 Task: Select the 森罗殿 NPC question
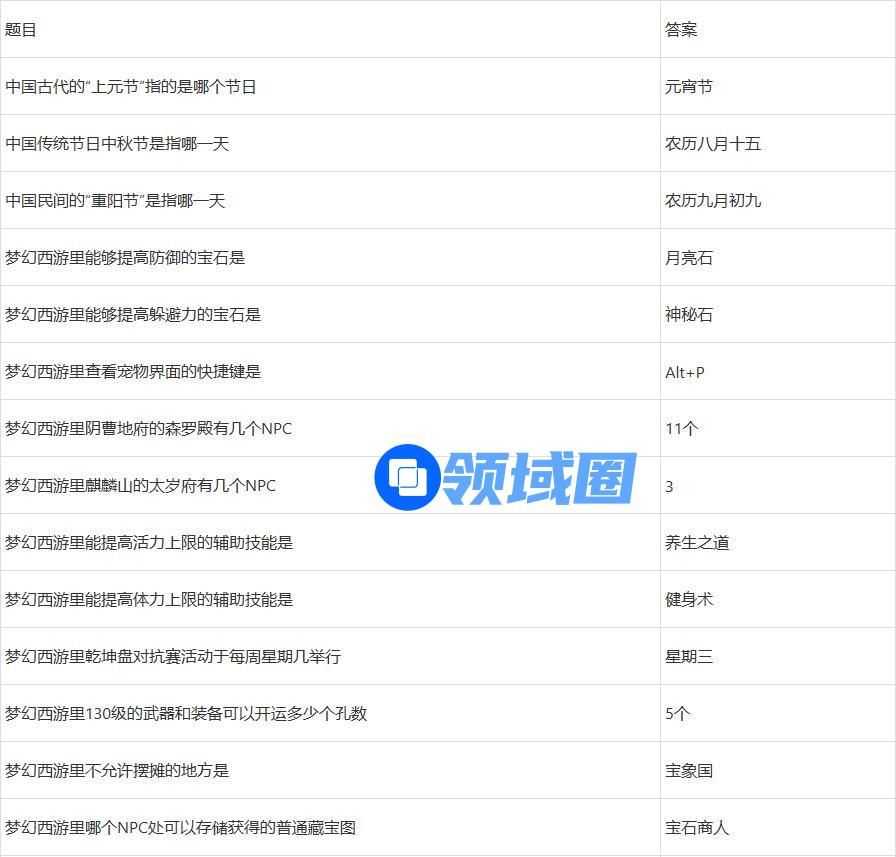pyautogui.click(x=148, y=429)
